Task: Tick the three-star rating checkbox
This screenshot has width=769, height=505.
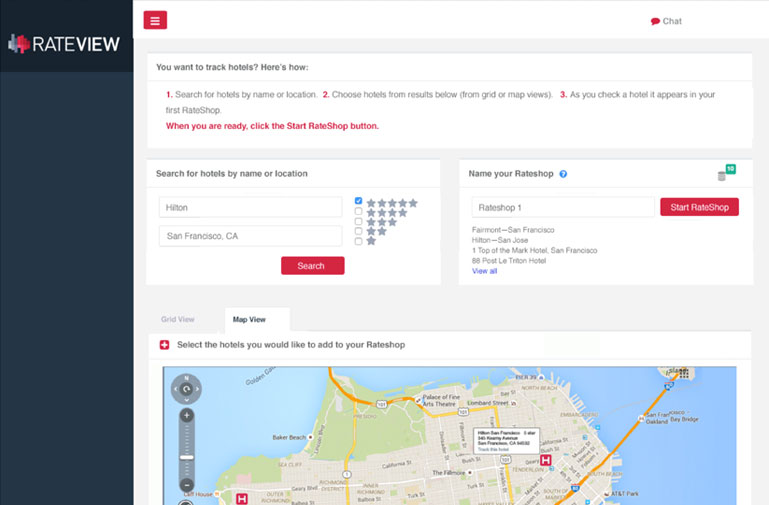Action: pyautogui.click(x=359, y=222)
